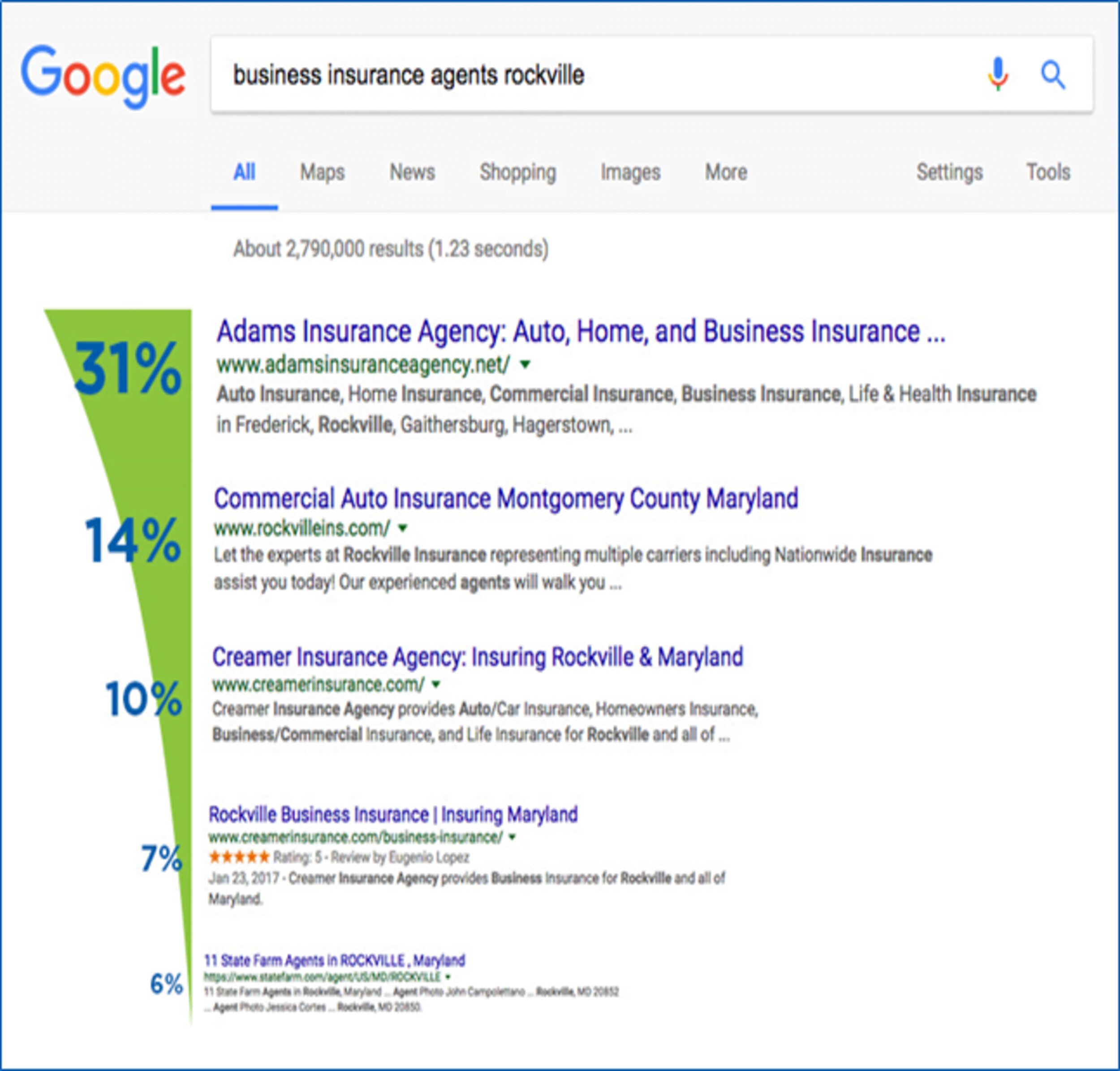Open arrow beside statefarm.com agent URL
1120x1071 pixels.
[x=448, y=976]
